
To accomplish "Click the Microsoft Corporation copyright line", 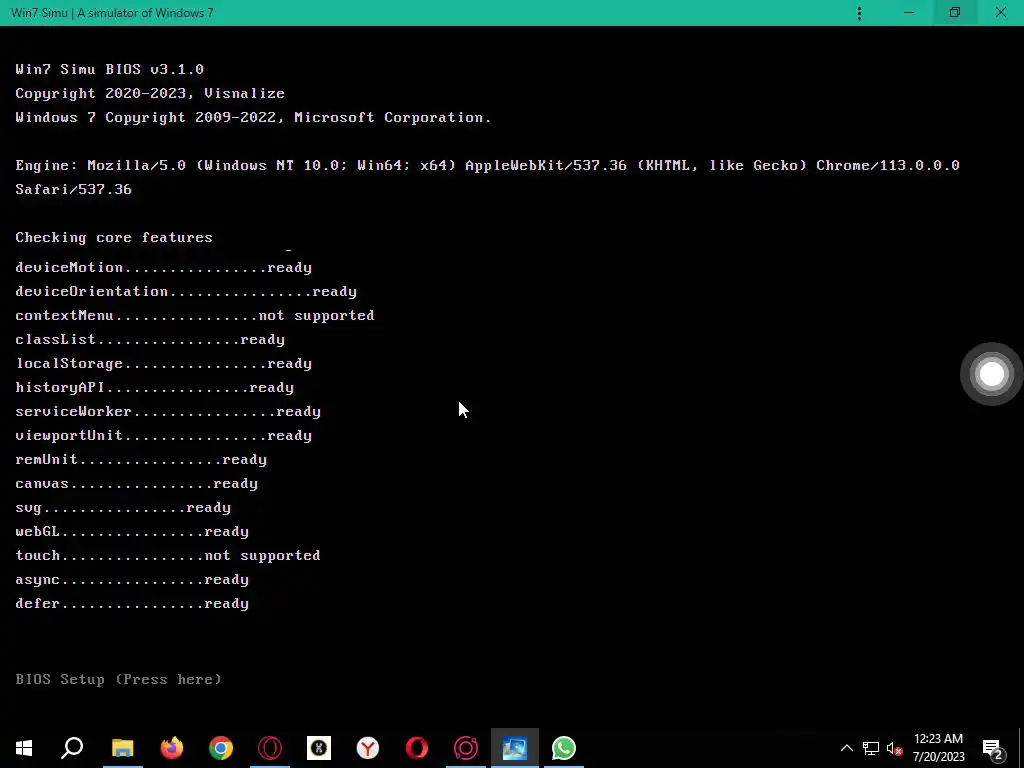I will 253,118.
